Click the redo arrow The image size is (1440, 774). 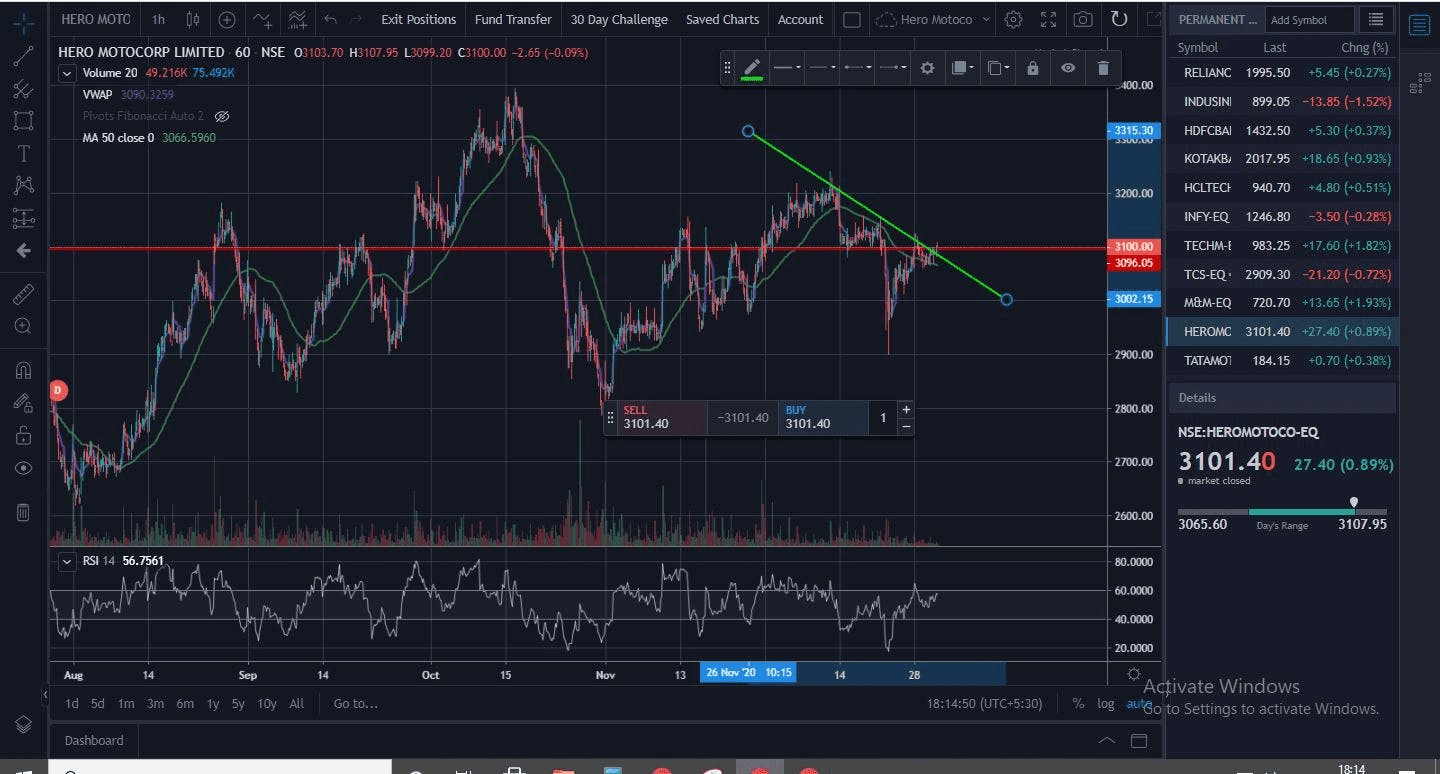tap(357, 19)
